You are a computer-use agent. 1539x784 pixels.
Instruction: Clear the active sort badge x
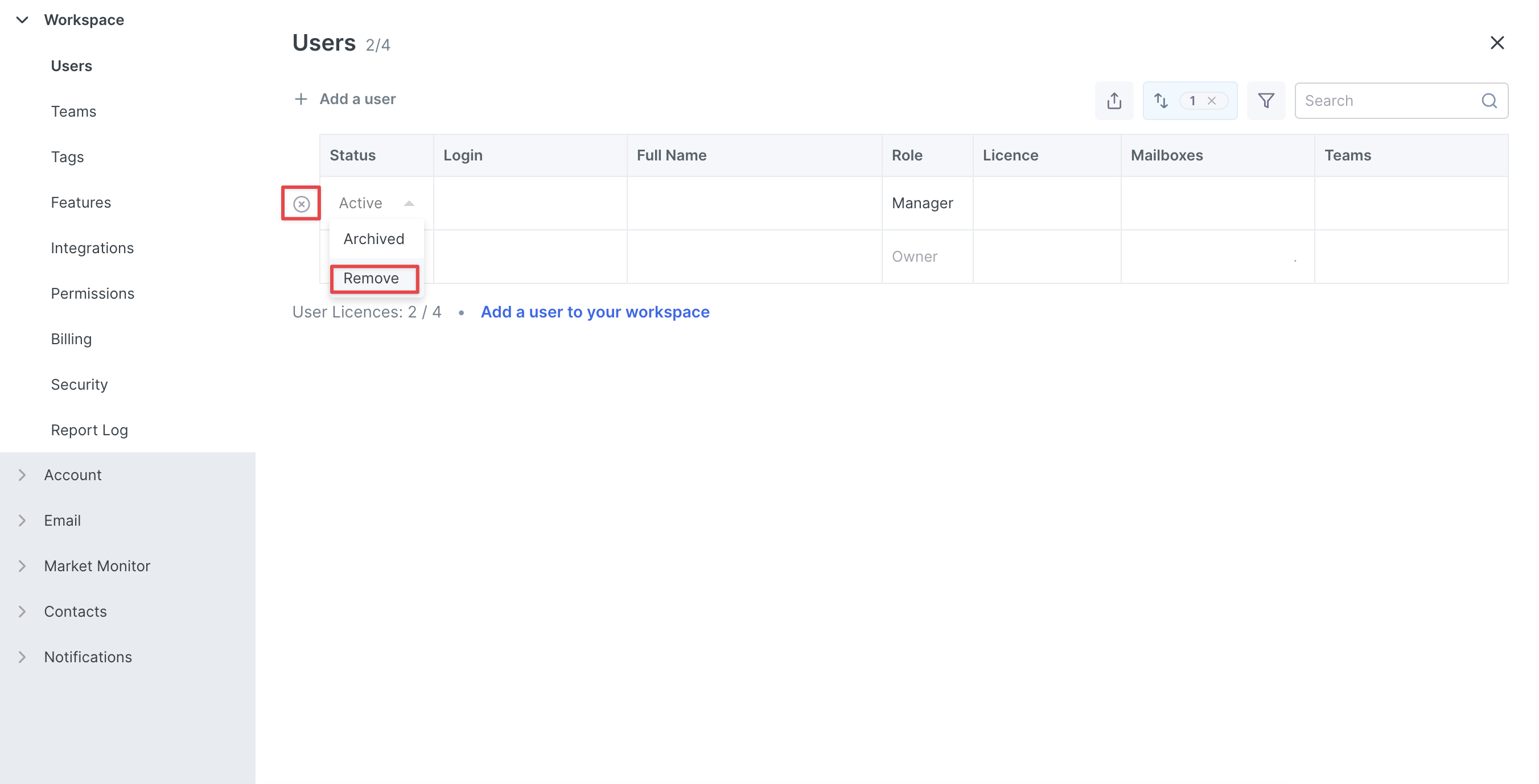pyautogui.click(x=1212, y=100)
